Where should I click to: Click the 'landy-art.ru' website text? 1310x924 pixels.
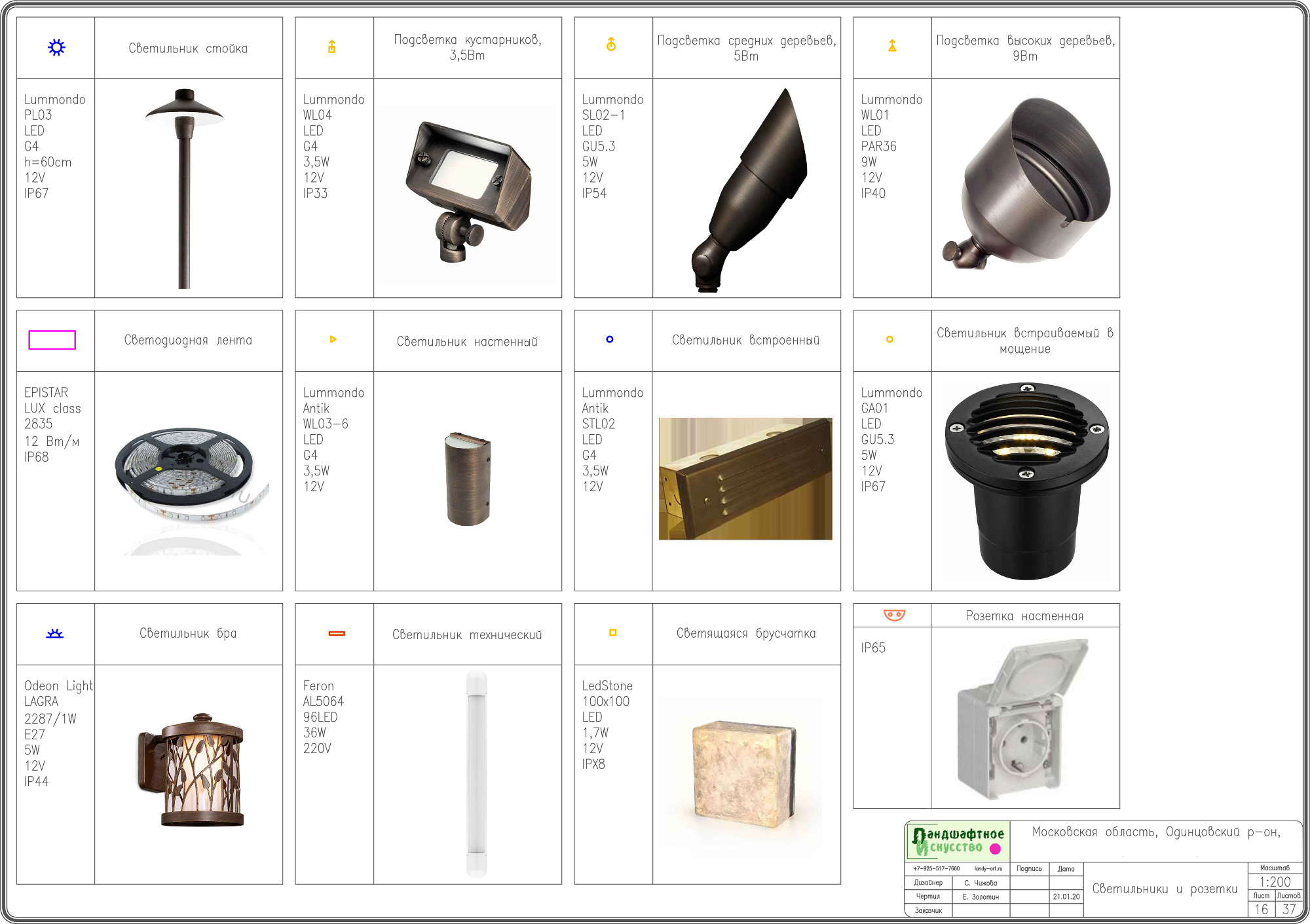pyautogui.click(x=988, y=868)
